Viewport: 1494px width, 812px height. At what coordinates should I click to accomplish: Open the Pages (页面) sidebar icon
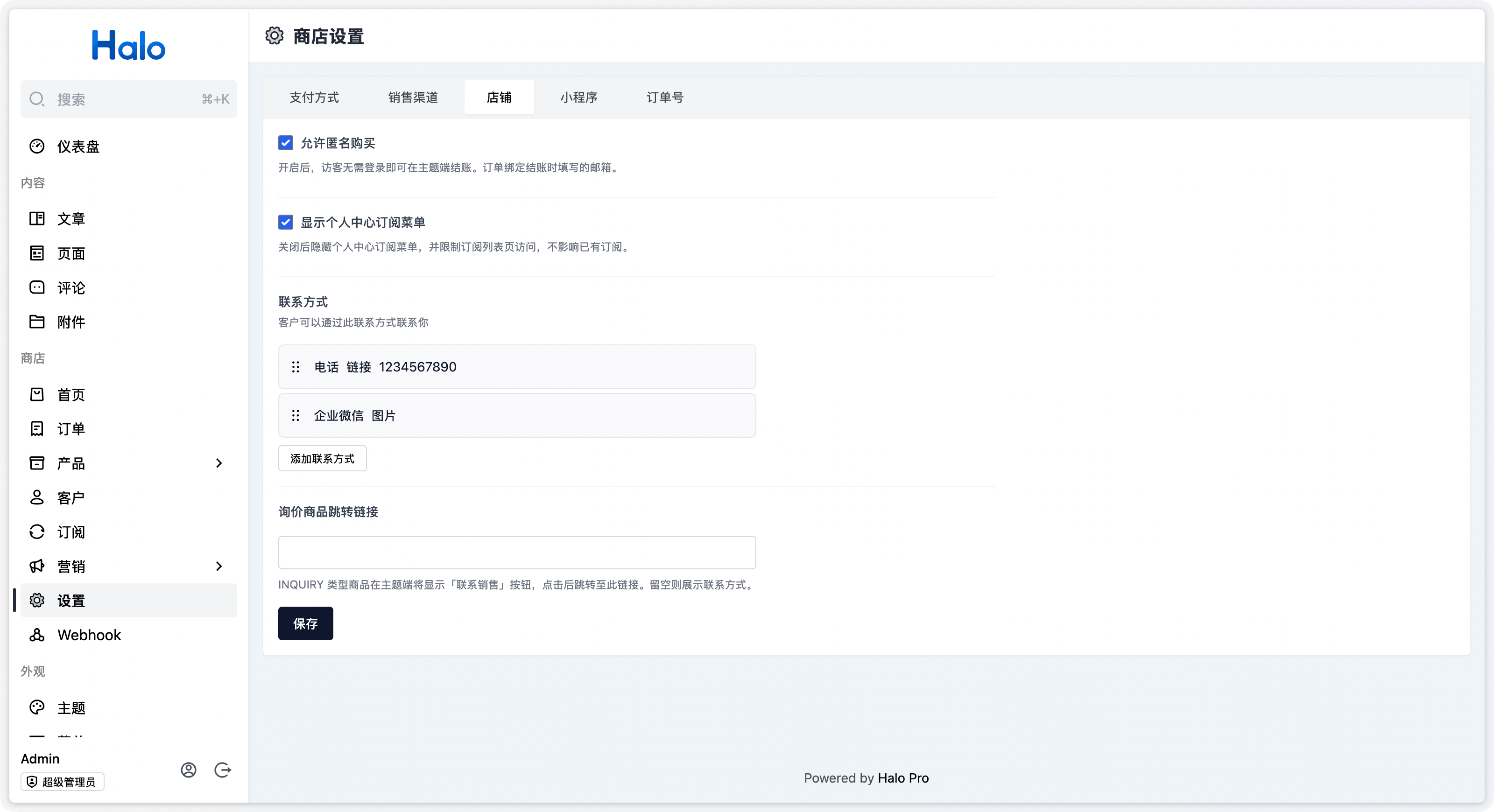click(x=37, y=253)
